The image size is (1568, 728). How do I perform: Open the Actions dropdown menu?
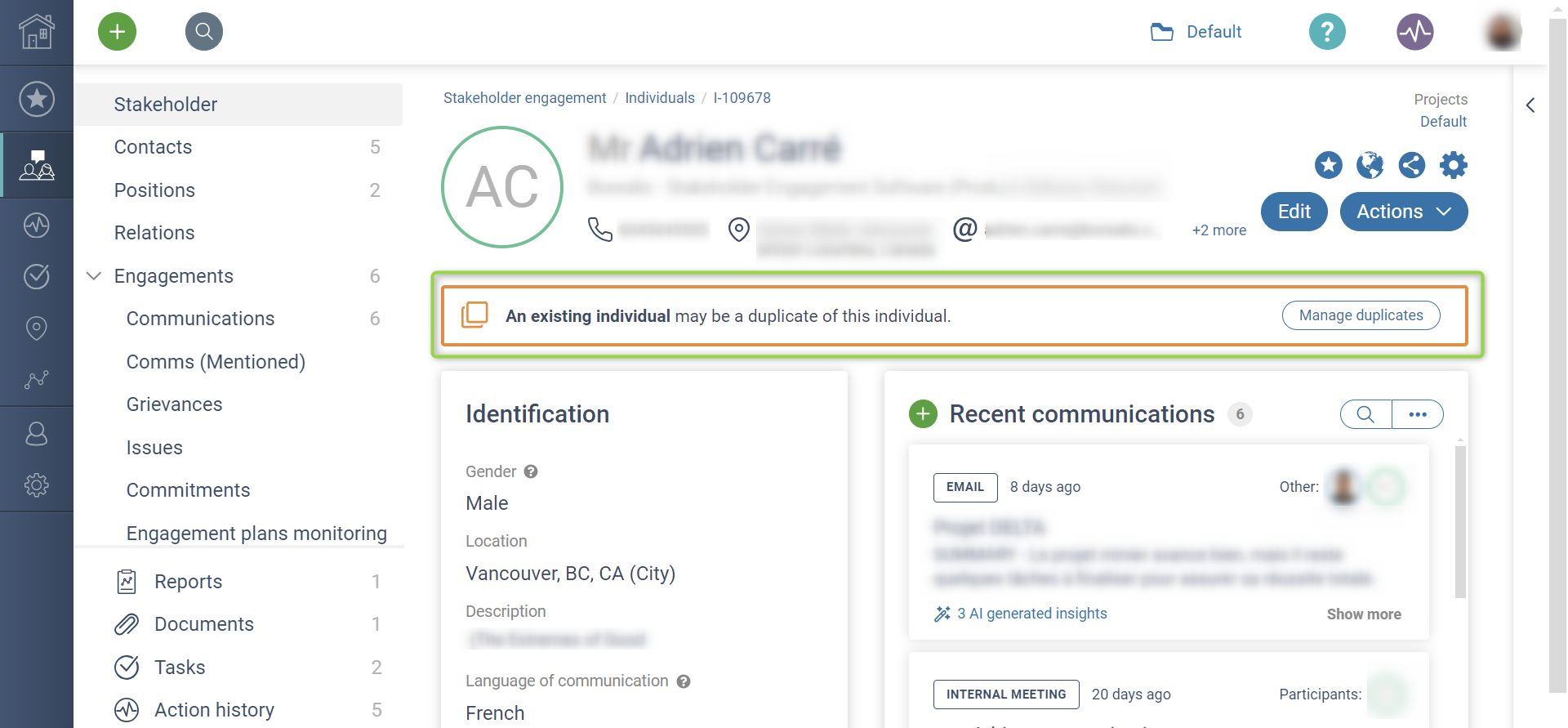pos(1404,212)
